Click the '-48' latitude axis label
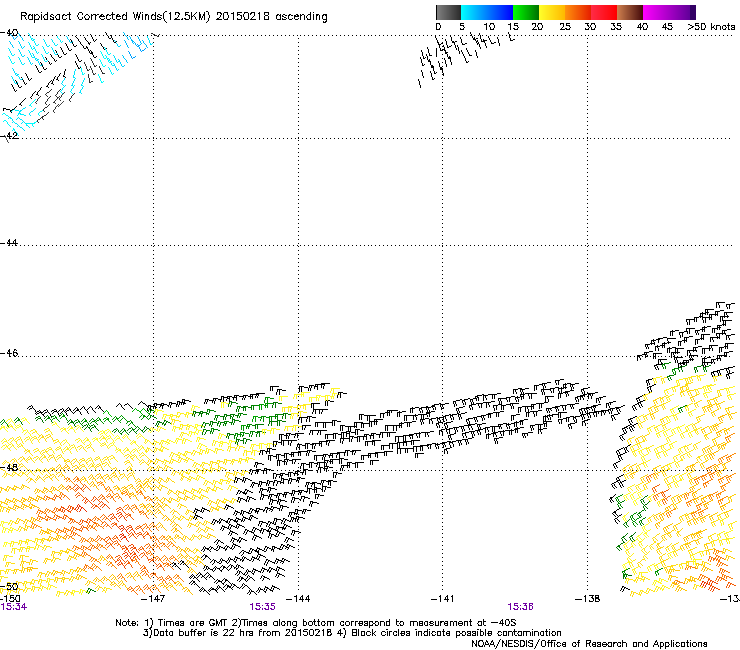The image size is (740, 650). (9, 467)
